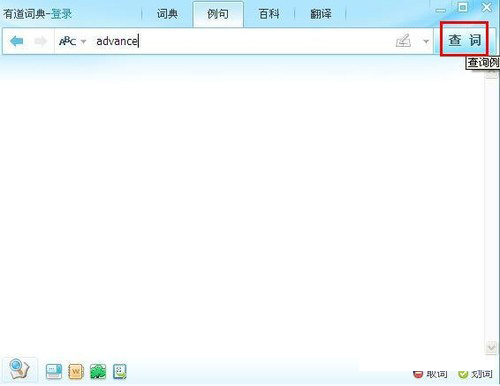The width and height of the screenshot is (500, 386).
Task: Toggle the 取词 word capture option
Action: (430, 374)
